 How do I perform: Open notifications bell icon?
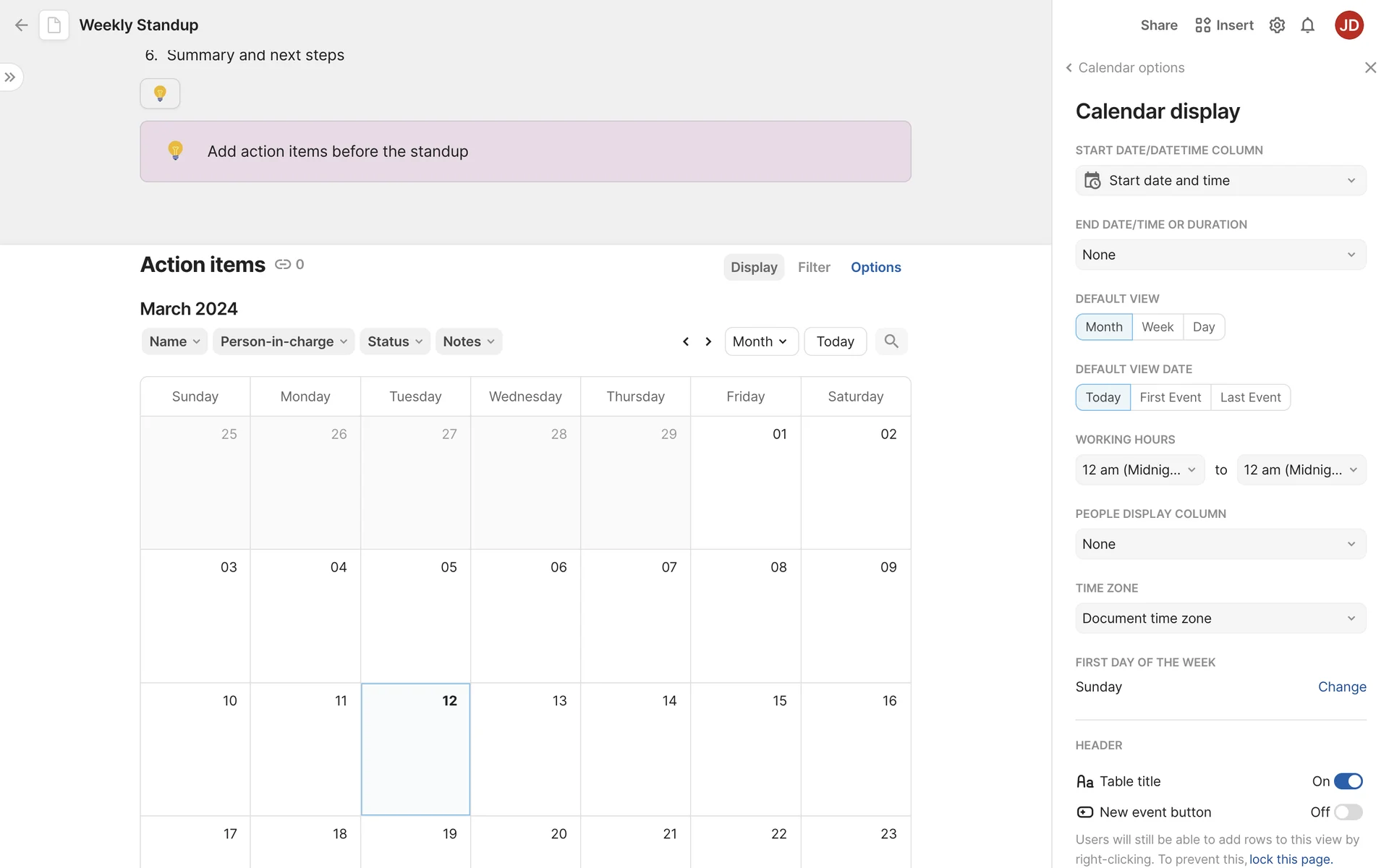tap(1307, 25)
